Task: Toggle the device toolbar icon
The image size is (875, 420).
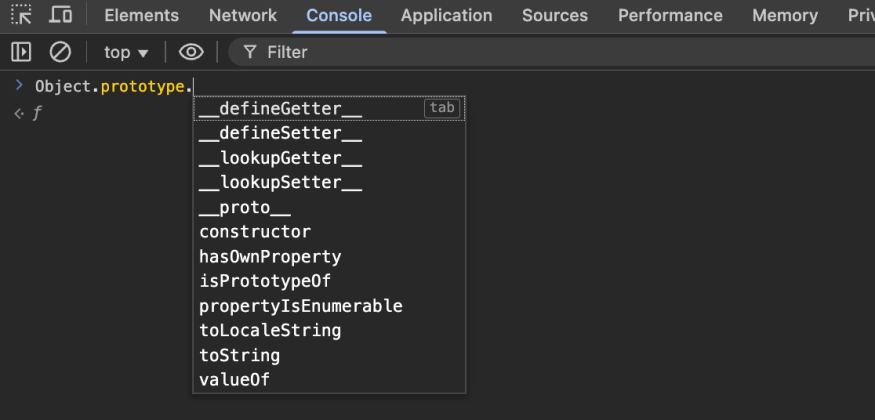Action: [x=60, y=15]
